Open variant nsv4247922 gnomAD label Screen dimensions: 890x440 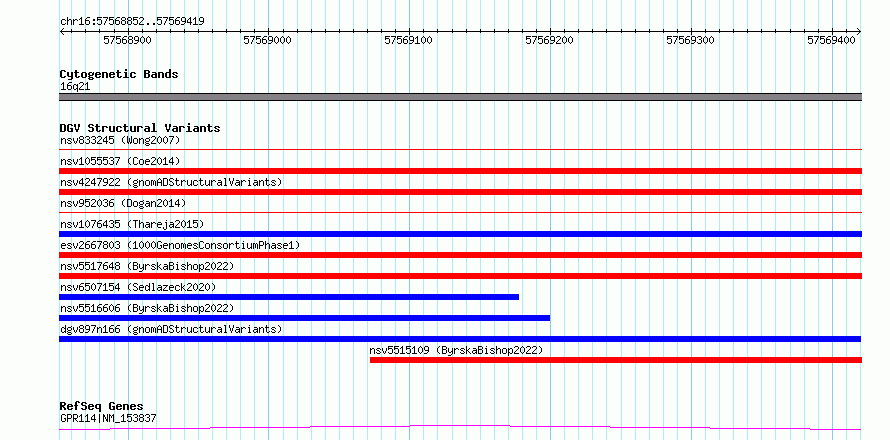tap(171, 182)
